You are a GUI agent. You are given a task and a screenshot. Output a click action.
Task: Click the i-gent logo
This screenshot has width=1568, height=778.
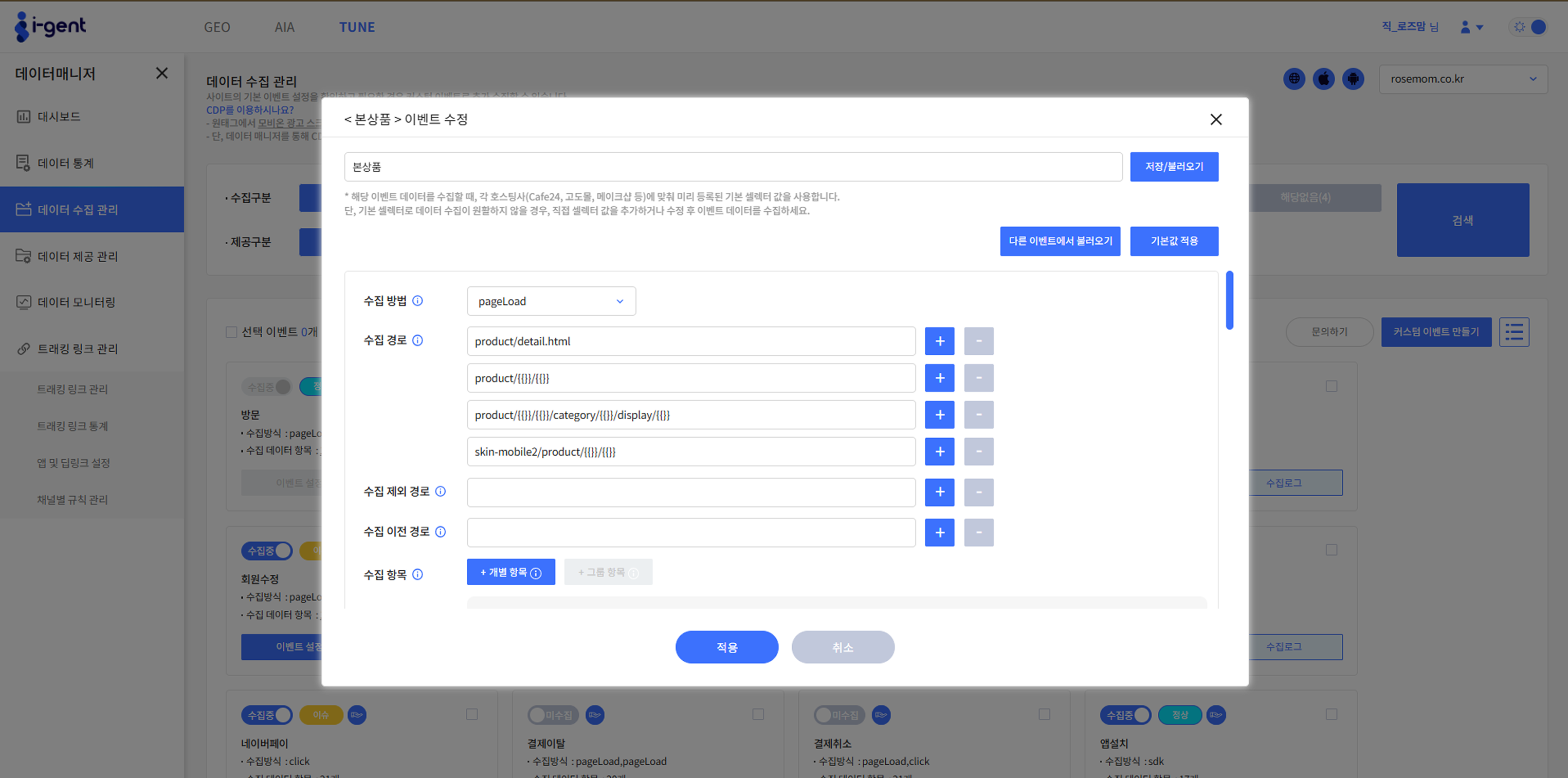(50, 27)
